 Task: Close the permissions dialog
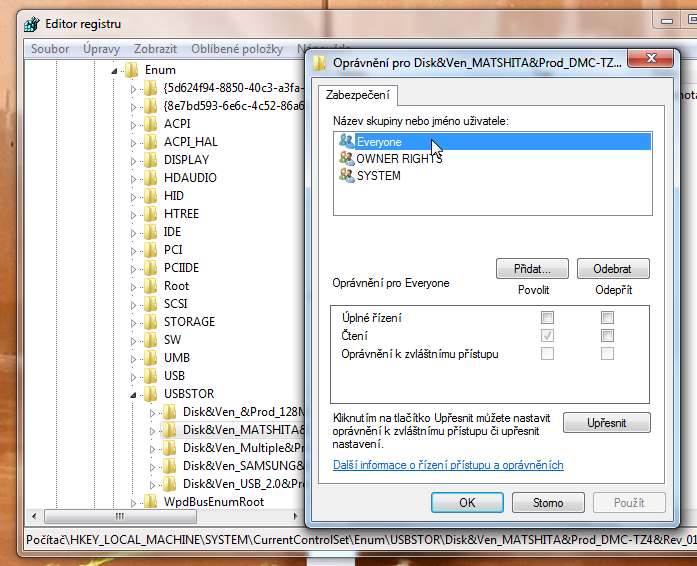pos(650,58)
